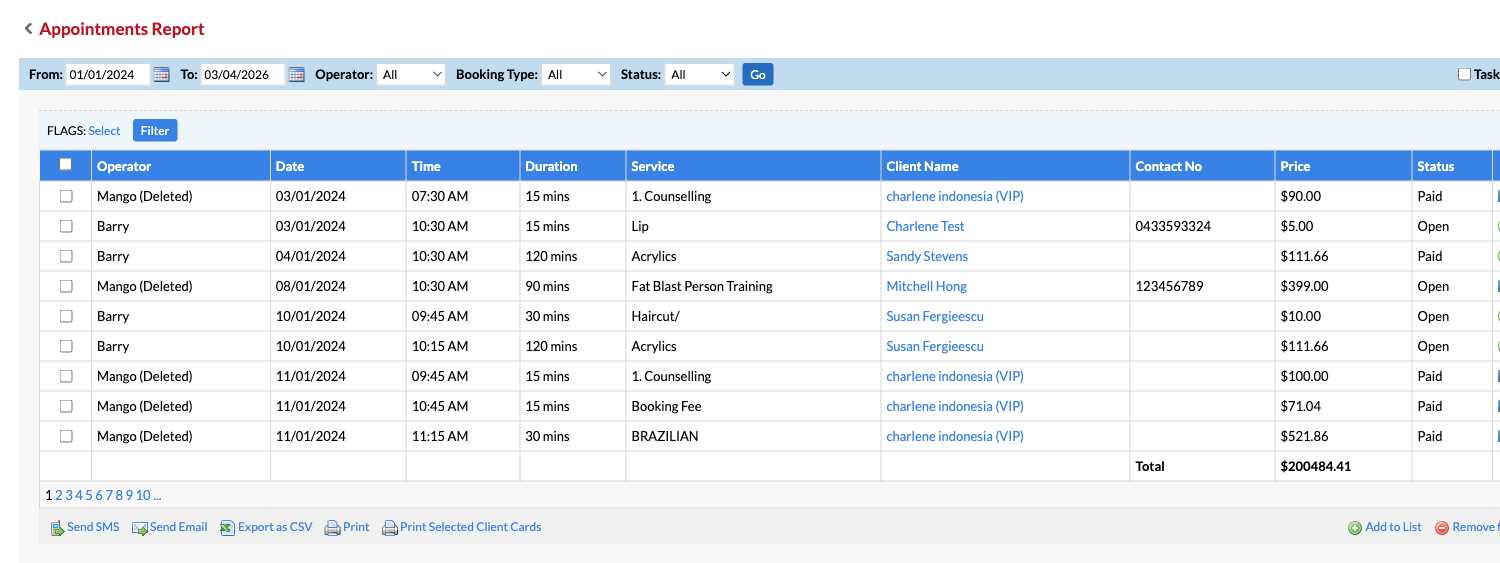Click the green Add to List icon
The image size is (1500, 563).
pyautogui.click(x=1355, y=528)
